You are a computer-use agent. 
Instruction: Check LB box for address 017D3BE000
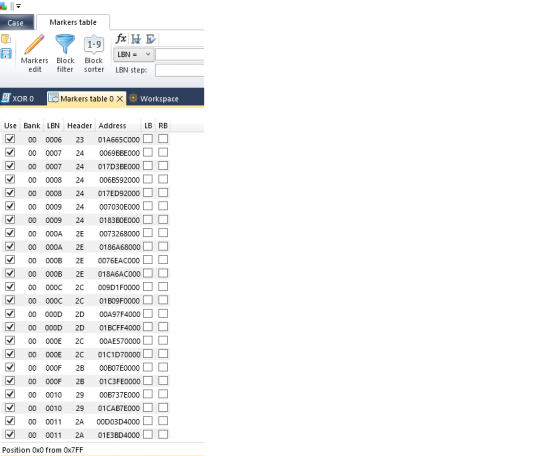click(148, 166)
